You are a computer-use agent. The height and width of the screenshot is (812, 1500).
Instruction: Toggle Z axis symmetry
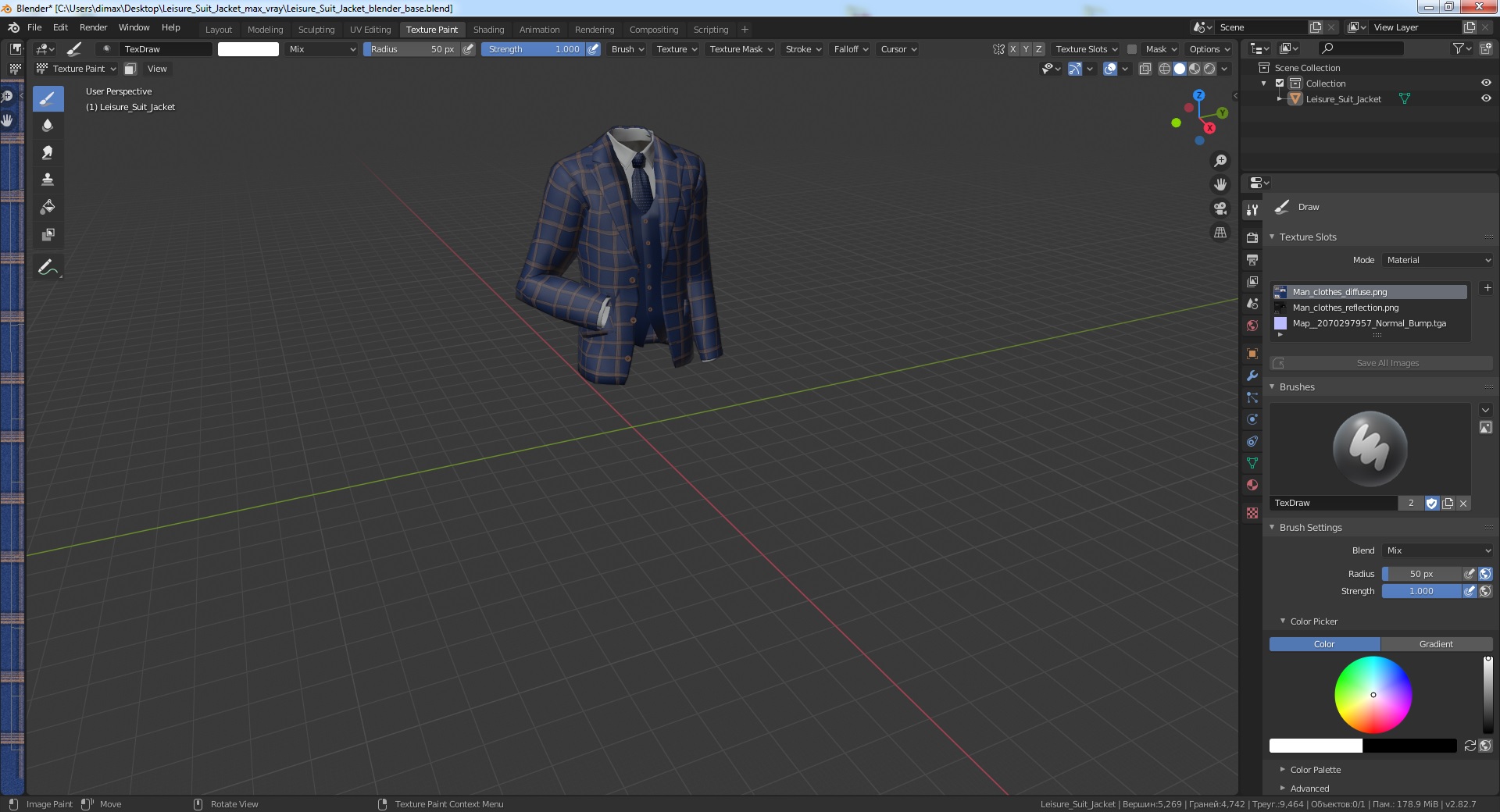(1038, 49)
